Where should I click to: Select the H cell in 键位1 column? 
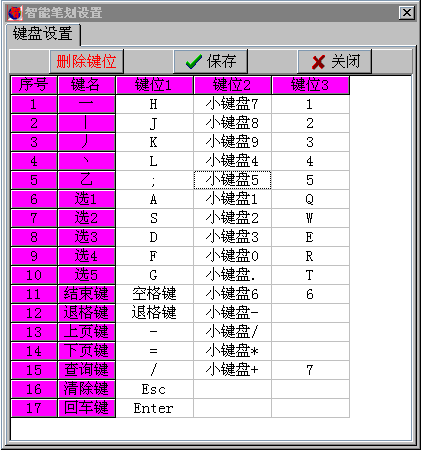[154, 104]
